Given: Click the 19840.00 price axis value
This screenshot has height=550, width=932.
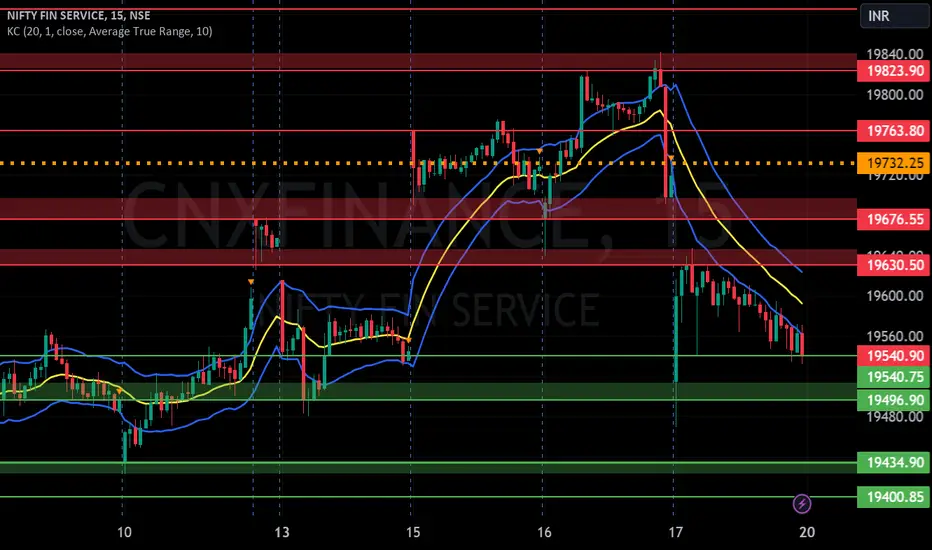Looking at the screenshot, I should click(x=894, y=54).
